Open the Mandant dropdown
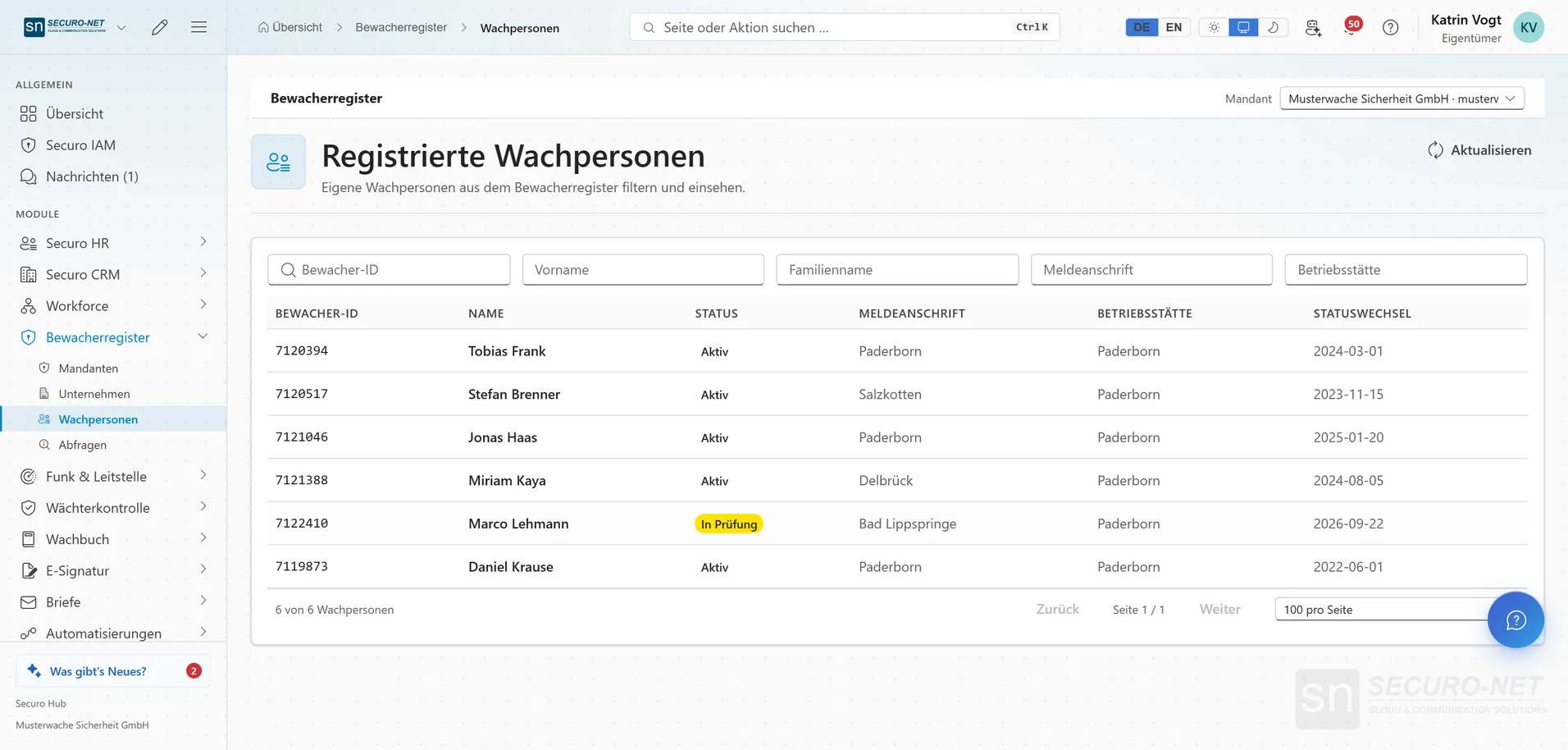1568x750 pixels. pos(1402,98)
